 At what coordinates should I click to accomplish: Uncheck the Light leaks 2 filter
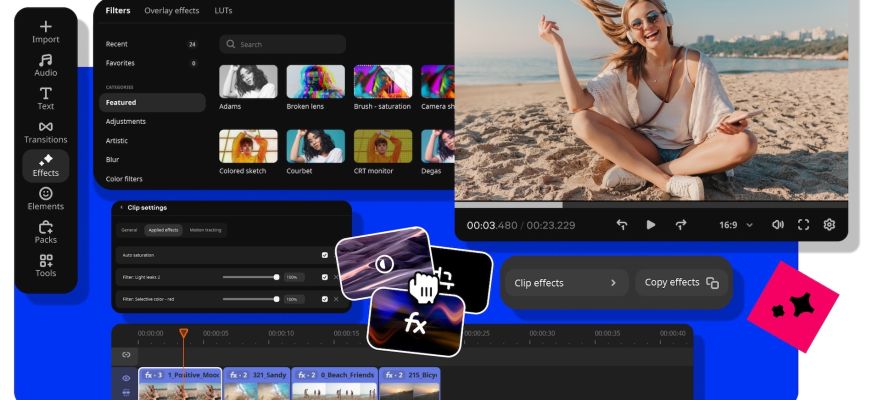[x=324, y=277]
